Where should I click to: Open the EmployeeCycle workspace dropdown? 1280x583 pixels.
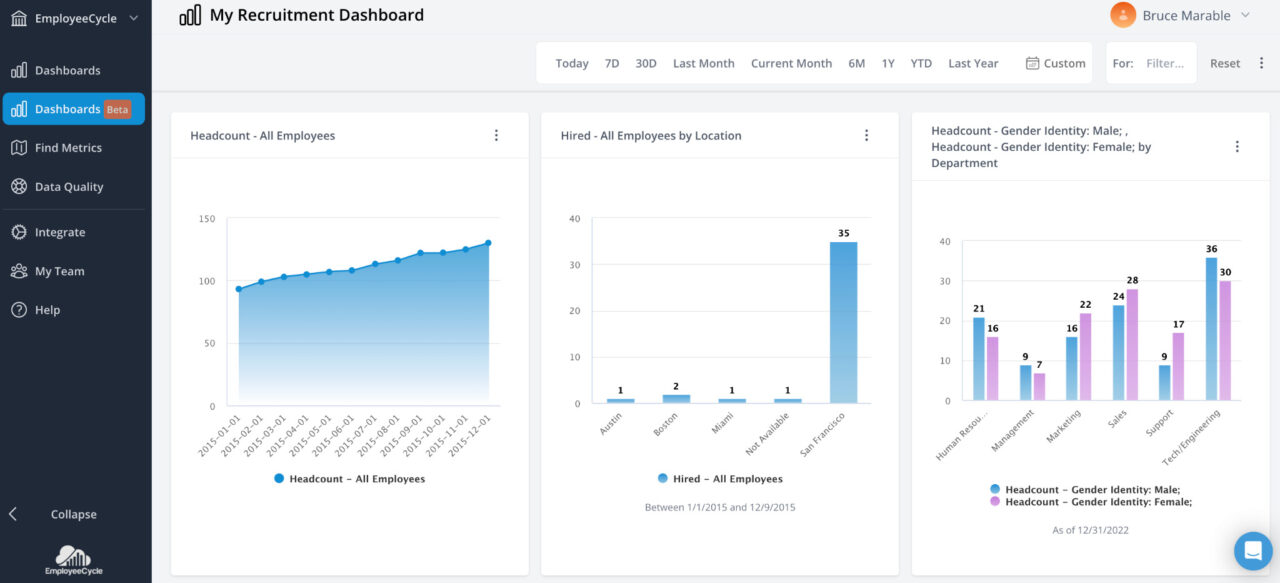point(76,17)
